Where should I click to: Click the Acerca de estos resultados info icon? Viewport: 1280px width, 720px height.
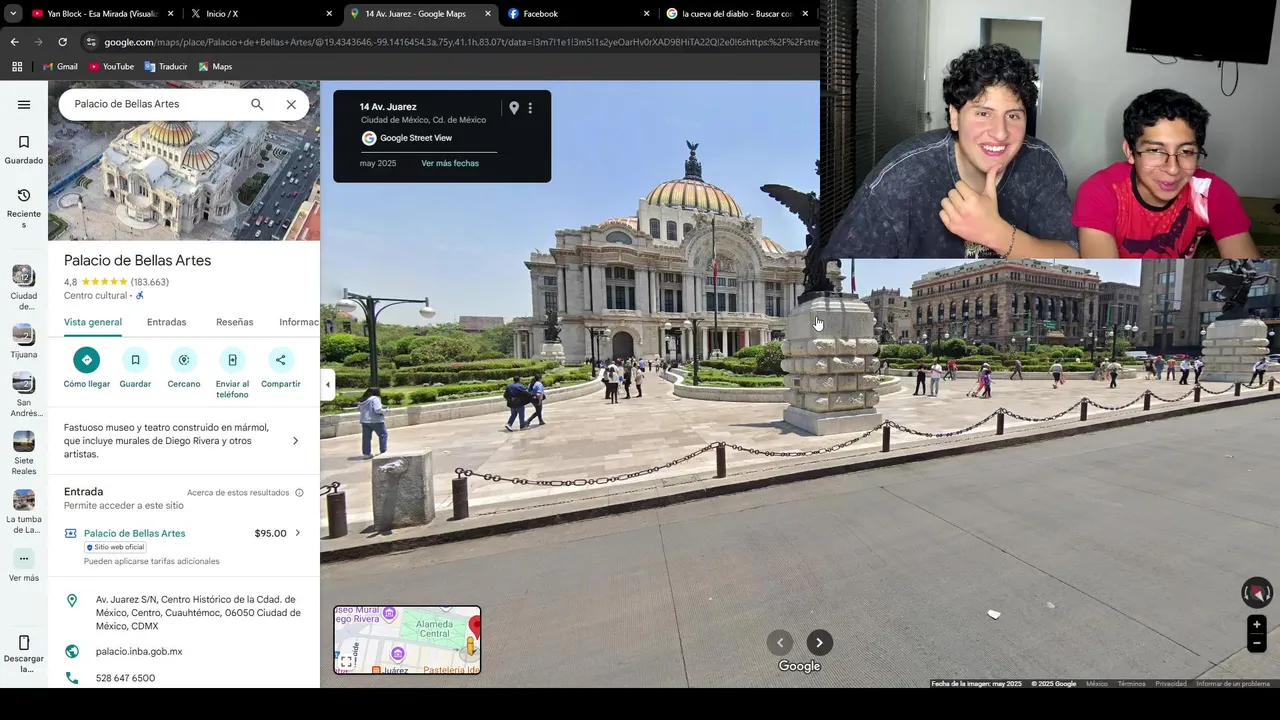coord(299,493)
